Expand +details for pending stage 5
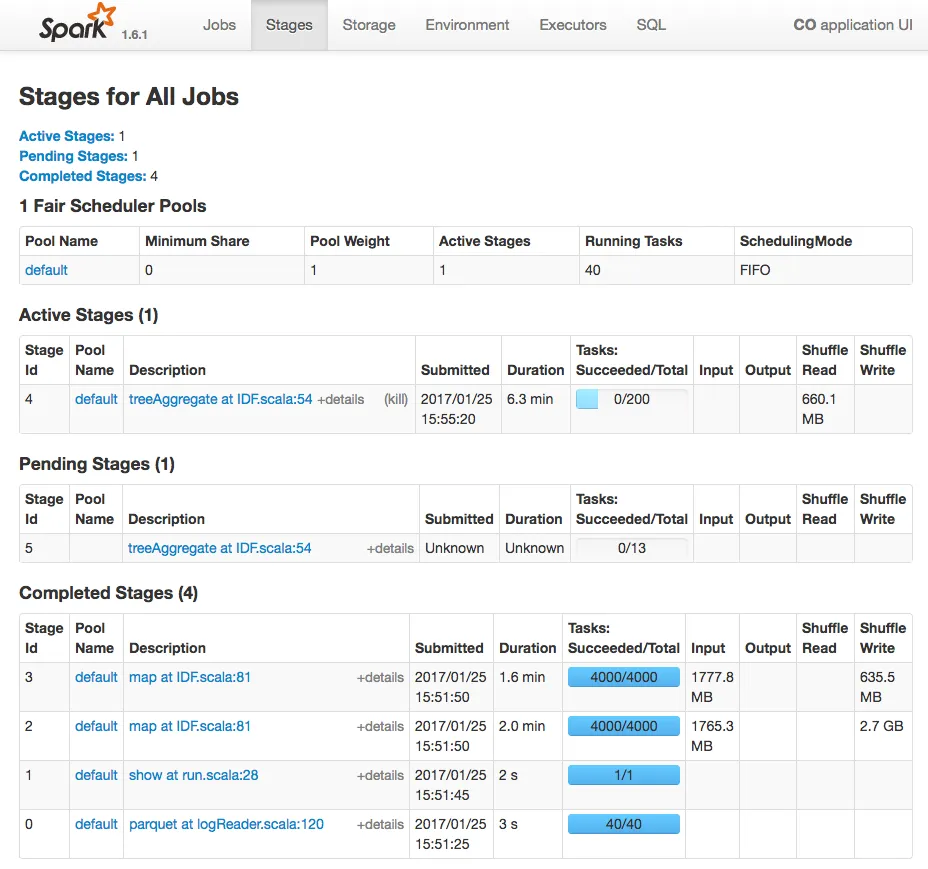928x869 pixels. [390, 548]
